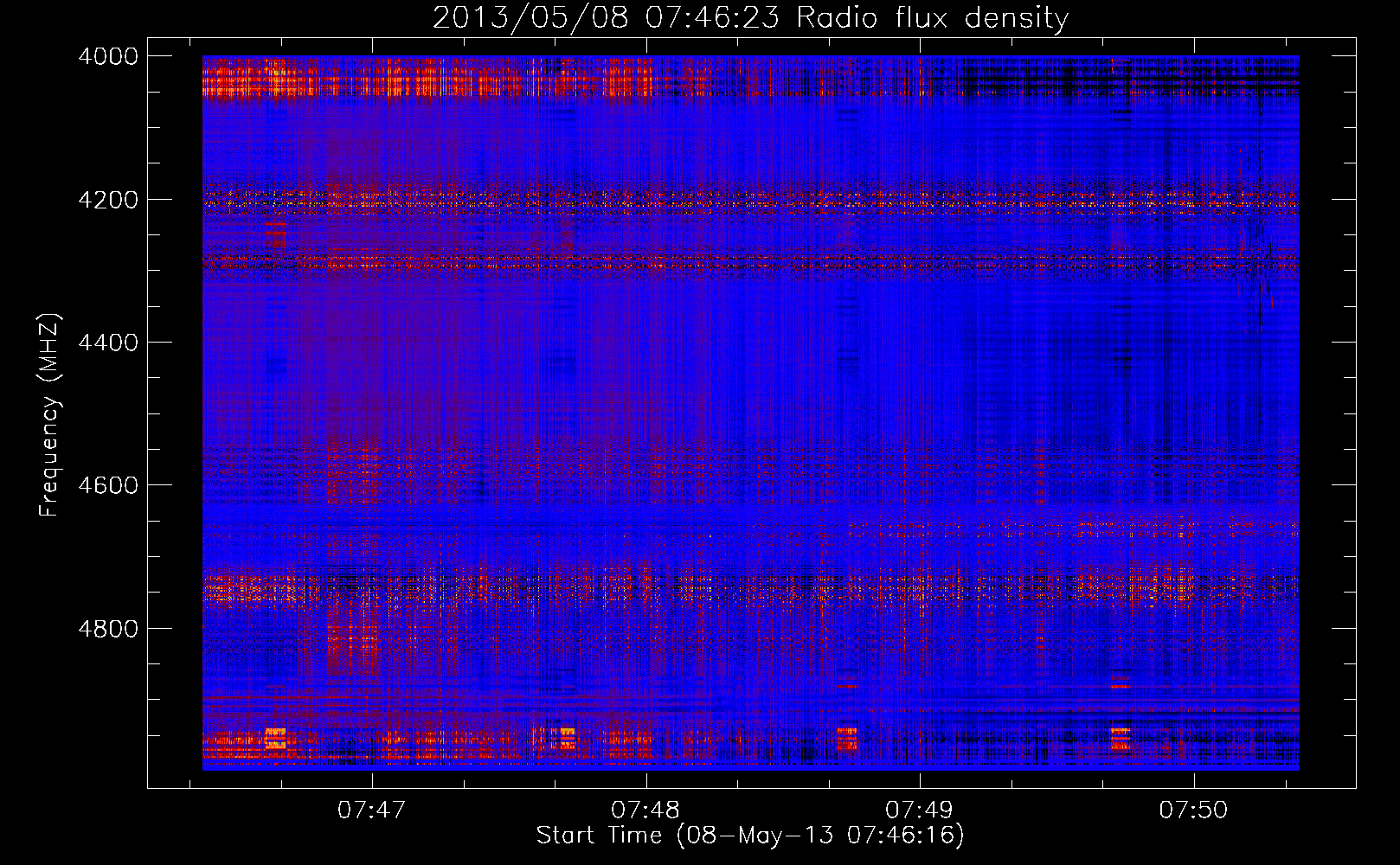Click the 07:49 time tick label
The width and height of the screenshot is (1400, 865).
(x=920, y=810)
